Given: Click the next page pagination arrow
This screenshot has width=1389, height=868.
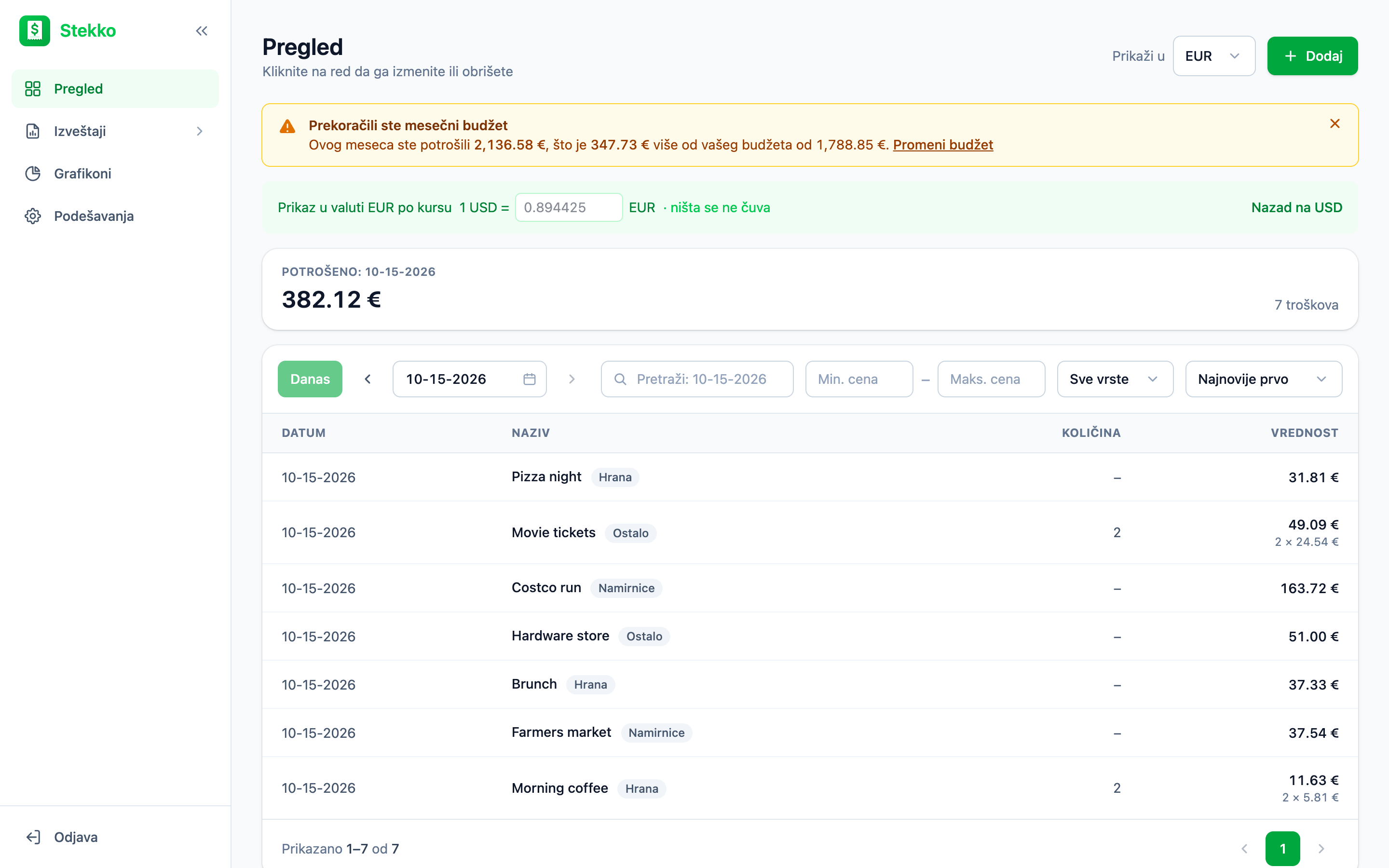Looking at the screenshot, I should tap(1321, 849).
